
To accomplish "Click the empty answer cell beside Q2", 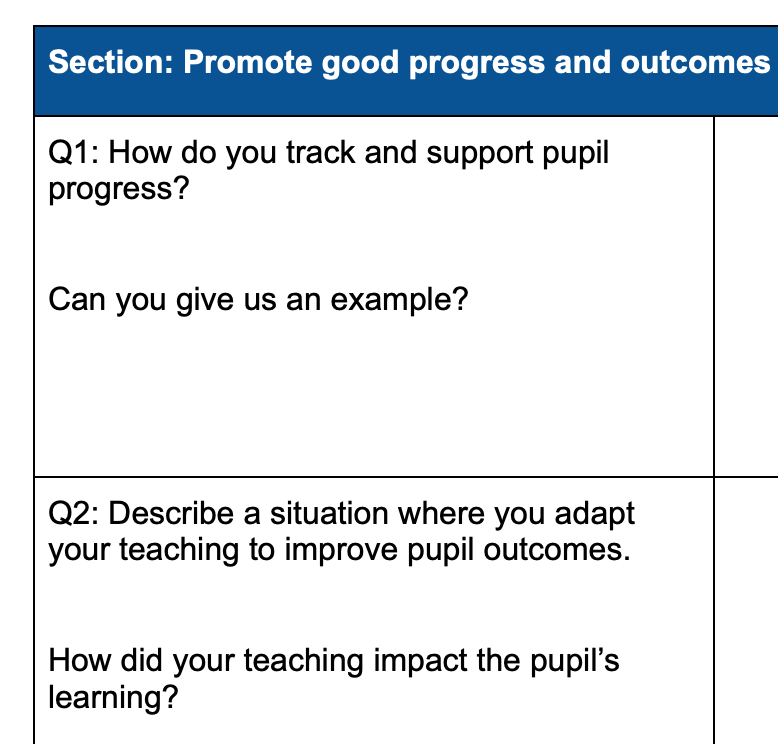I will 746,610.
